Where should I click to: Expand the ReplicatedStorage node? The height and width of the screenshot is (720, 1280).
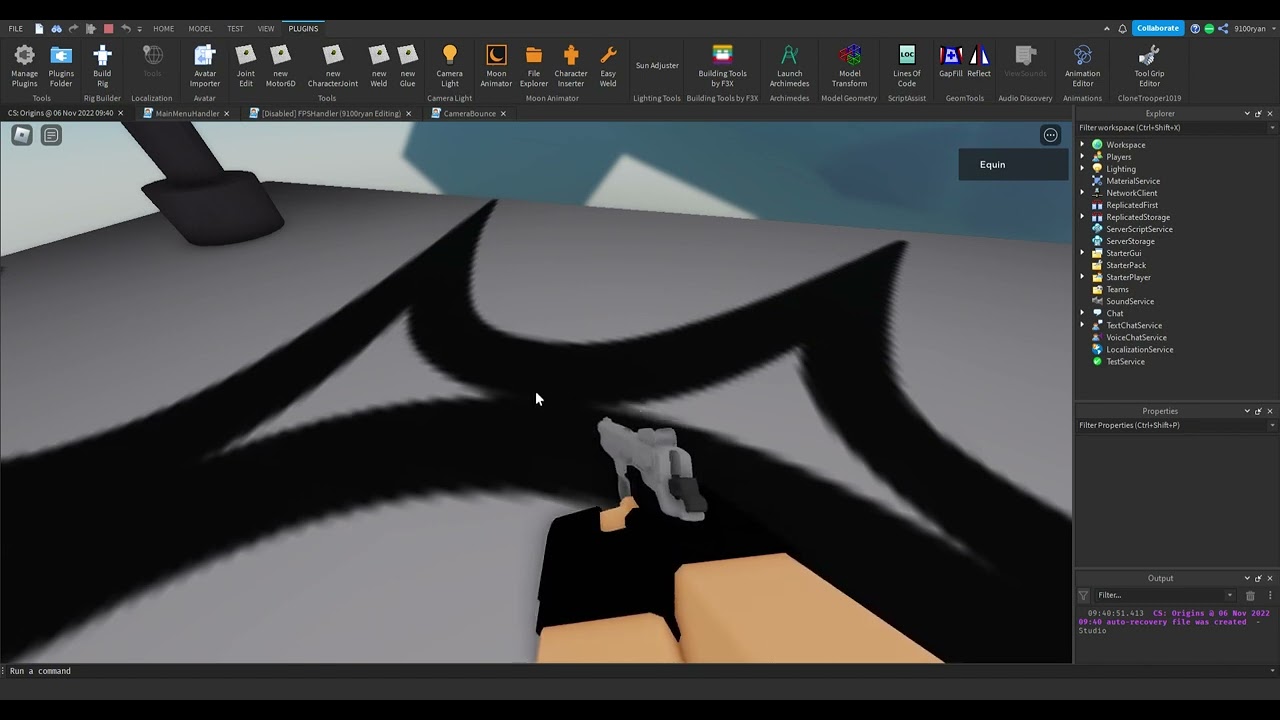coord(1082,217)
